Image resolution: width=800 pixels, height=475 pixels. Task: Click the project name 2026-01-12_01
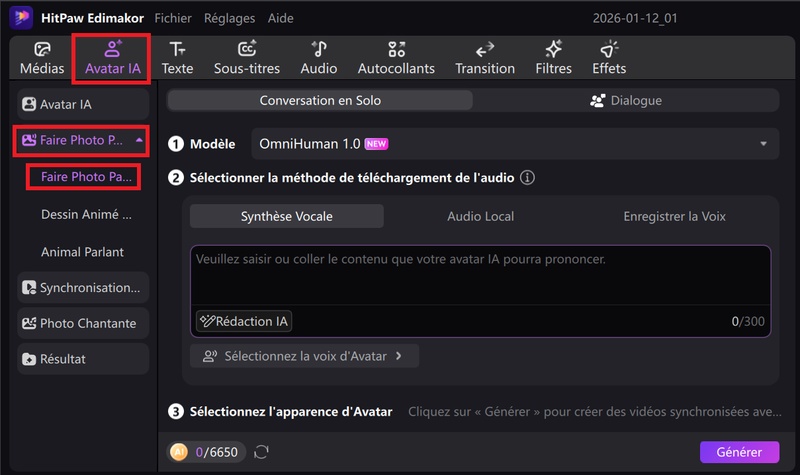pyautogui.click(x=635, y=18)
